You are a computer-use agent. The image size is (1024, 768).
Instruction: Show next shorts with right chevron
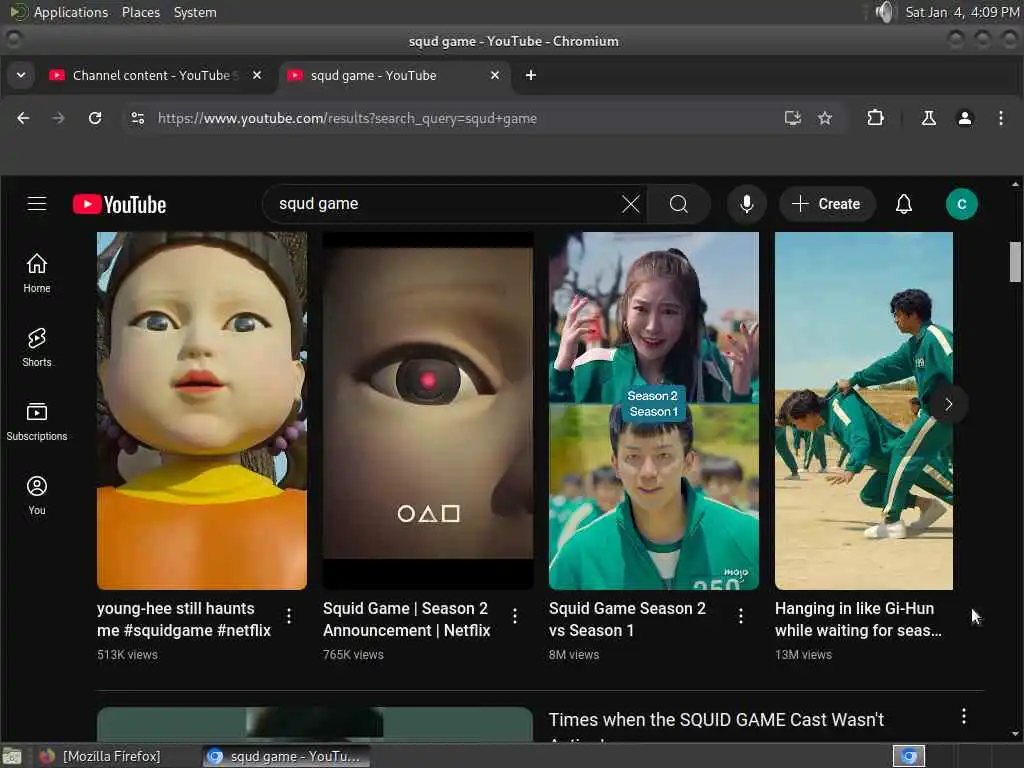[948, 404]
